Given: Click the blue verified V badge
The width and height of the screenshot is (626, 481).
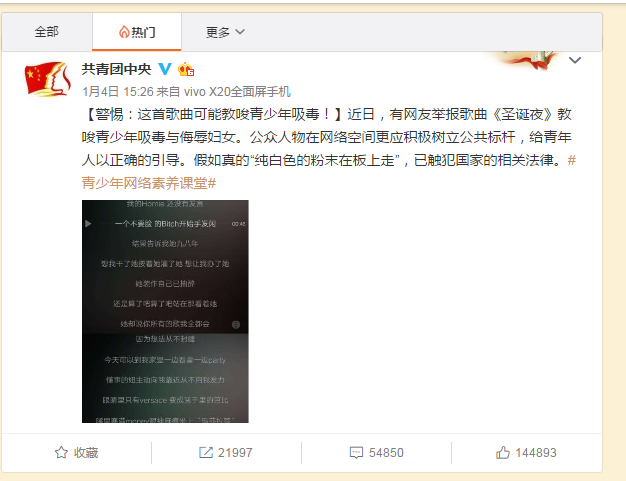Looking at the screenshot, I should coord(165,69).
